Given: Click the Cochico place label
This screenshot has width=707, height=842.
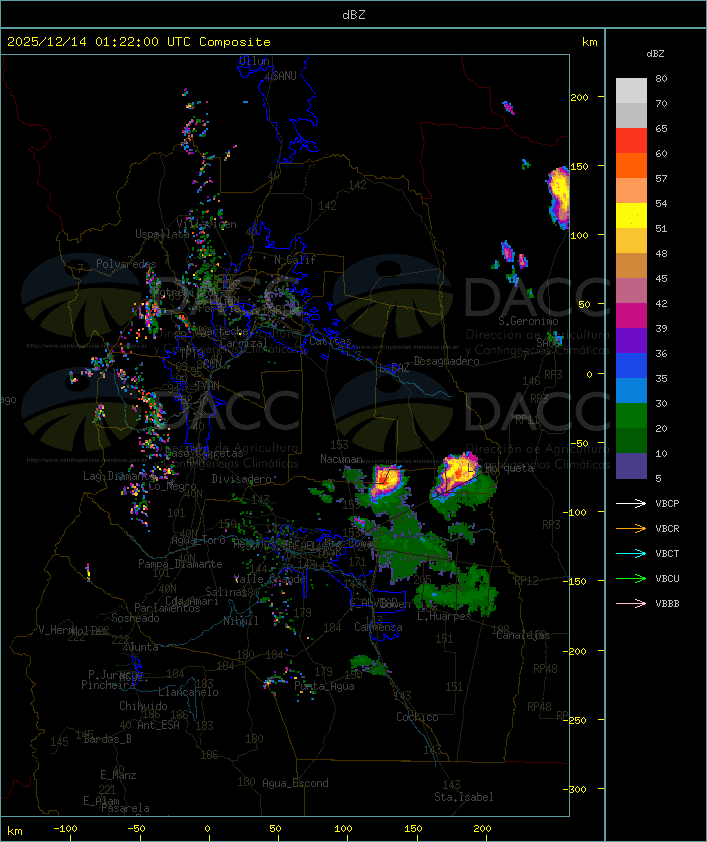Looking at the screenshot, I should point(417,717).
